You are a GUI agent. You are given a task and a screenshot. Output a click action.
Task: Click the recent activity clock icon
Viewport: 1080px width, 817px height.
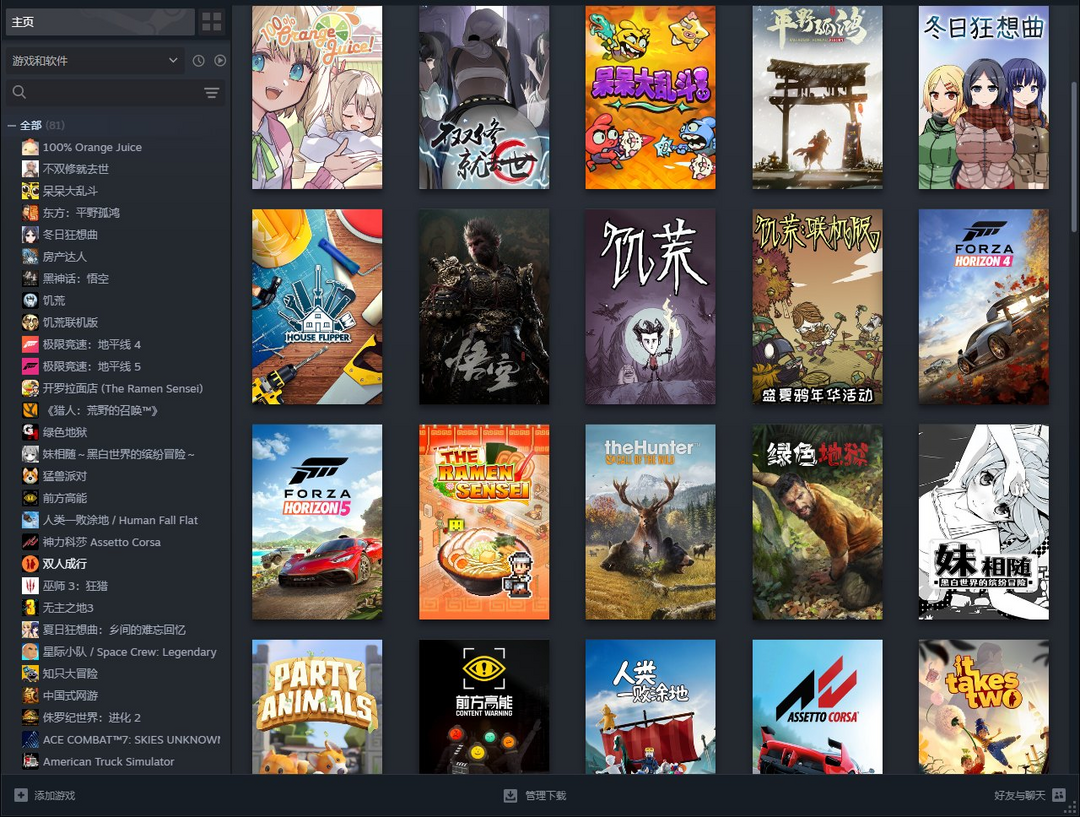click(x=198, y=61)
